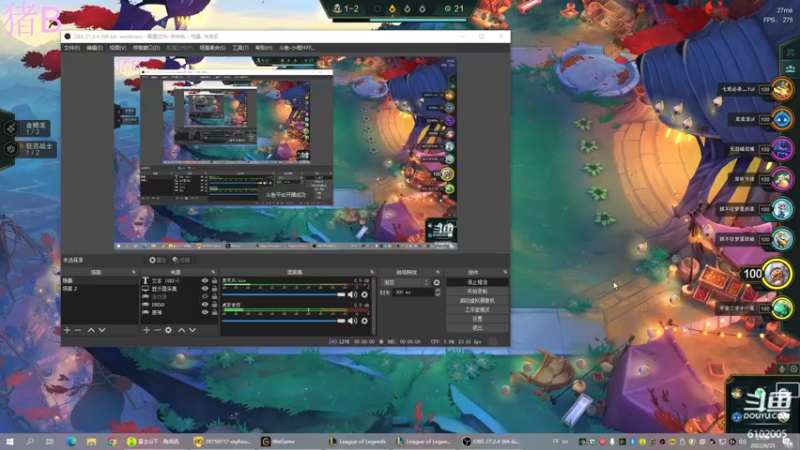
Task: Select the 场景 2 scene
Action: click(x=100, y=289)
